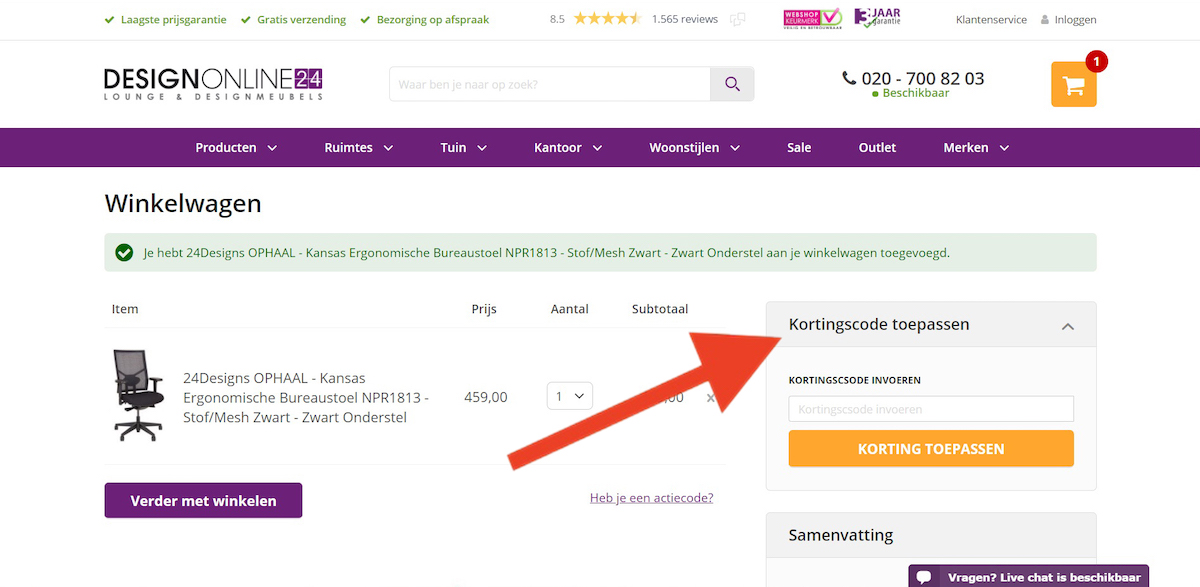Go to the Sale page

[799, 147]
